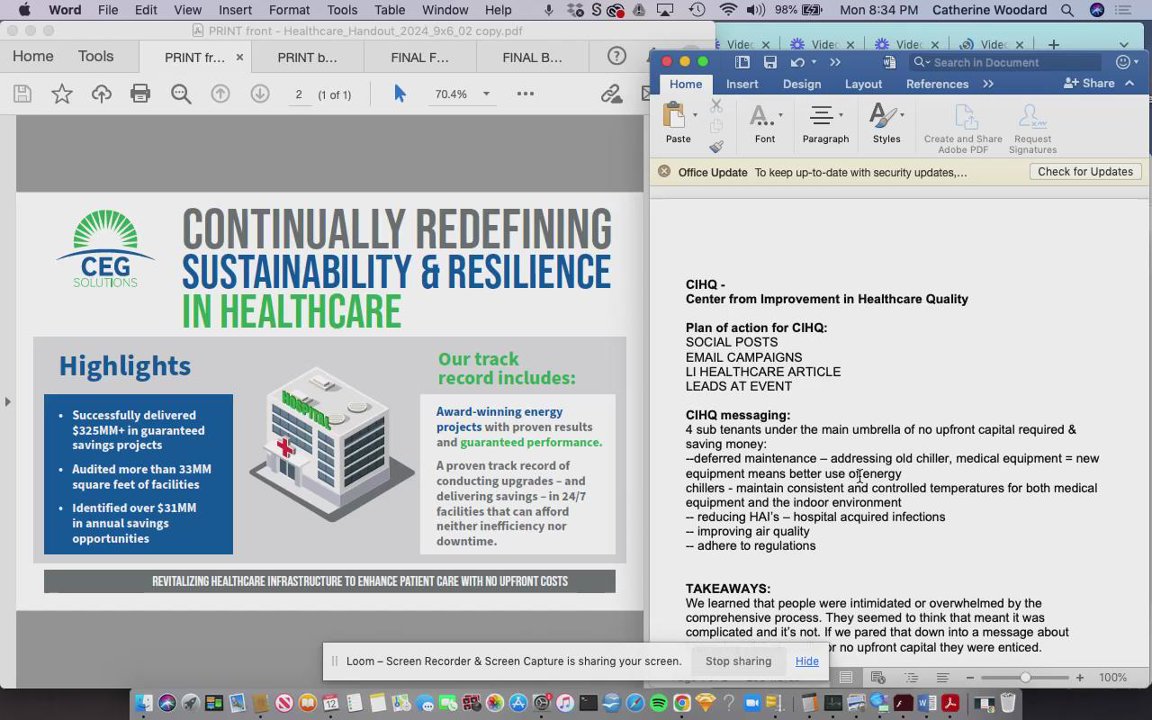This screenshot has height=720, width=1152.
Task: Switch to print layout view in Word status bar
Action: coord(846,677)
